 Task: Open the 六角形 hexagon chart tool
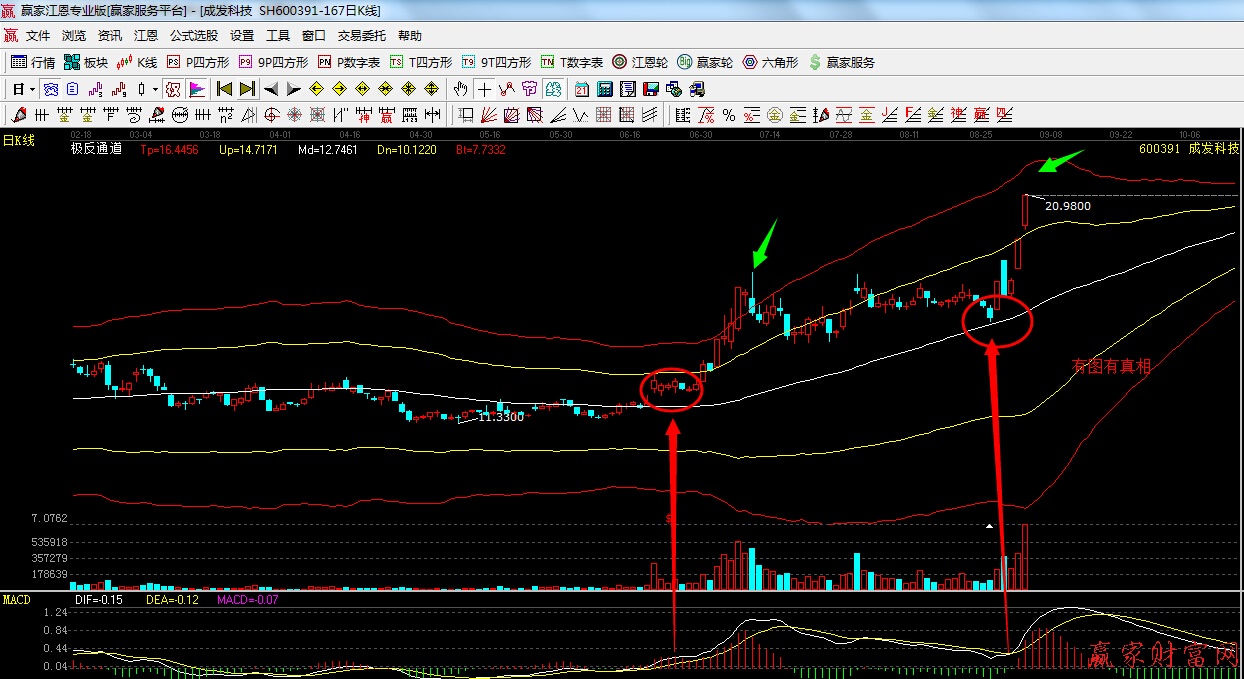click(x=769, y=62)
